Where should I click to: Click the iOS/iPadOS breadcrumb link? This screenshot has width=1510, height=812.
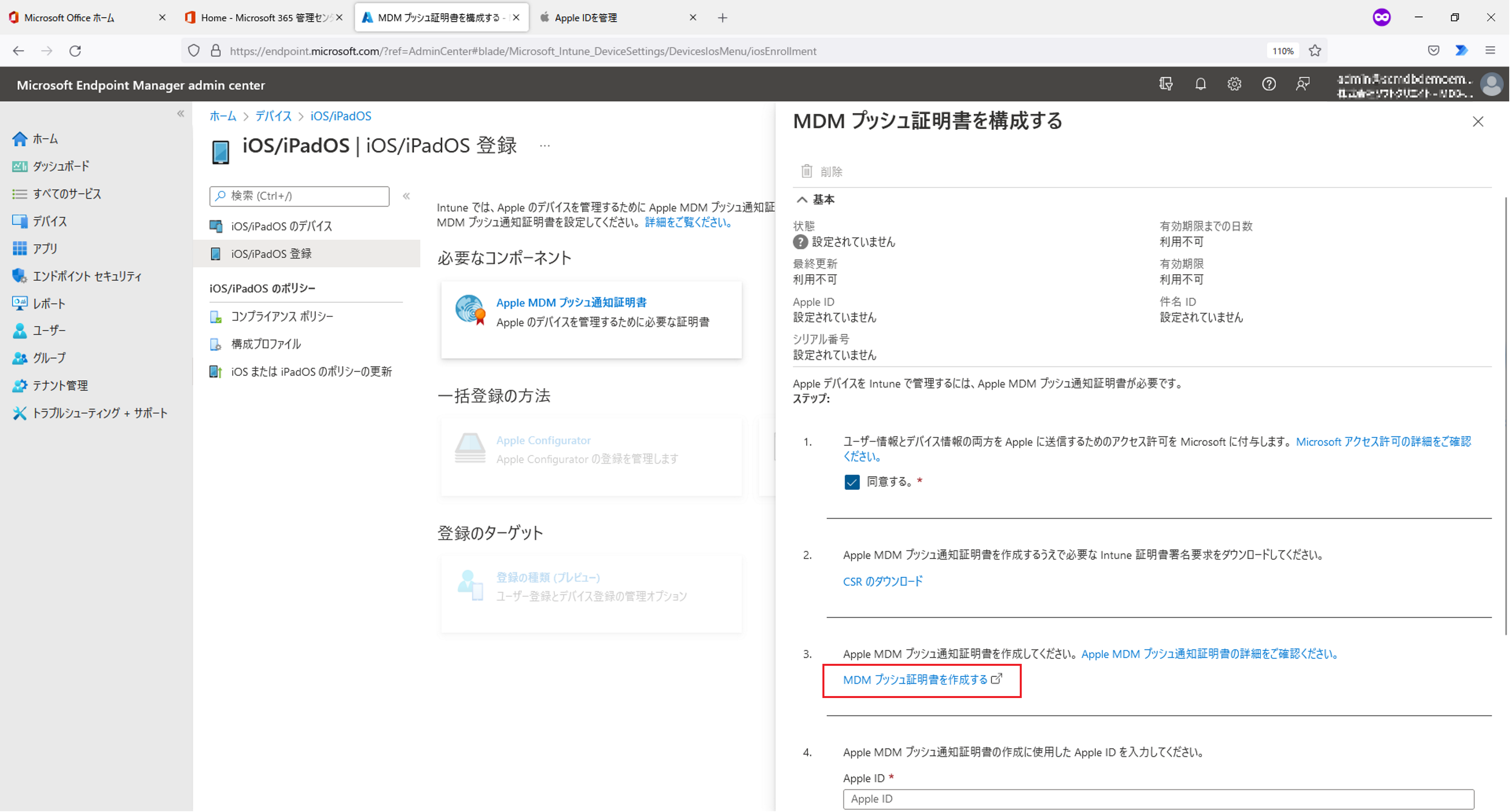click(340, 116)
